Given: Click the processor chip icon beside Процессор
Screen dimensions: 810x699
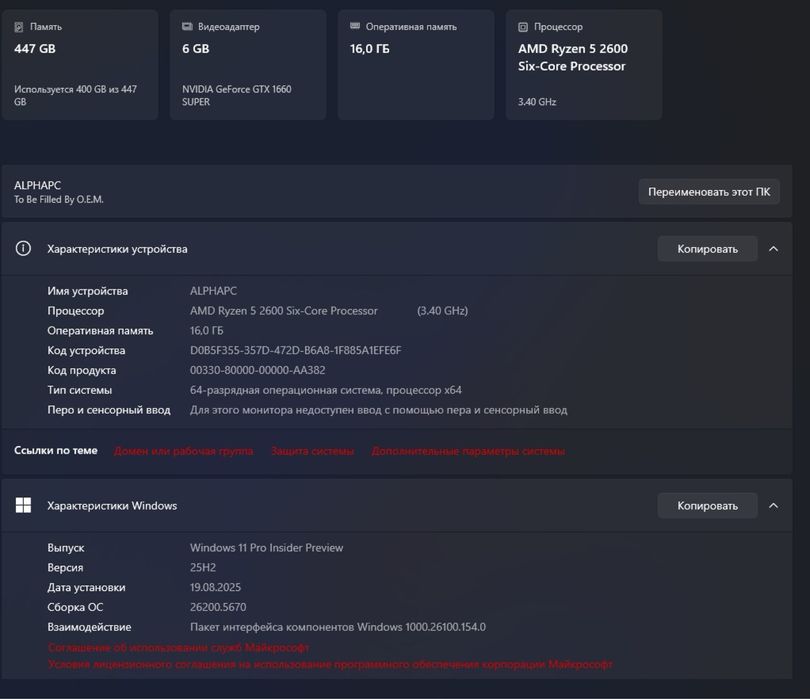Looking at the screenshot, I should tap(523, 27).
